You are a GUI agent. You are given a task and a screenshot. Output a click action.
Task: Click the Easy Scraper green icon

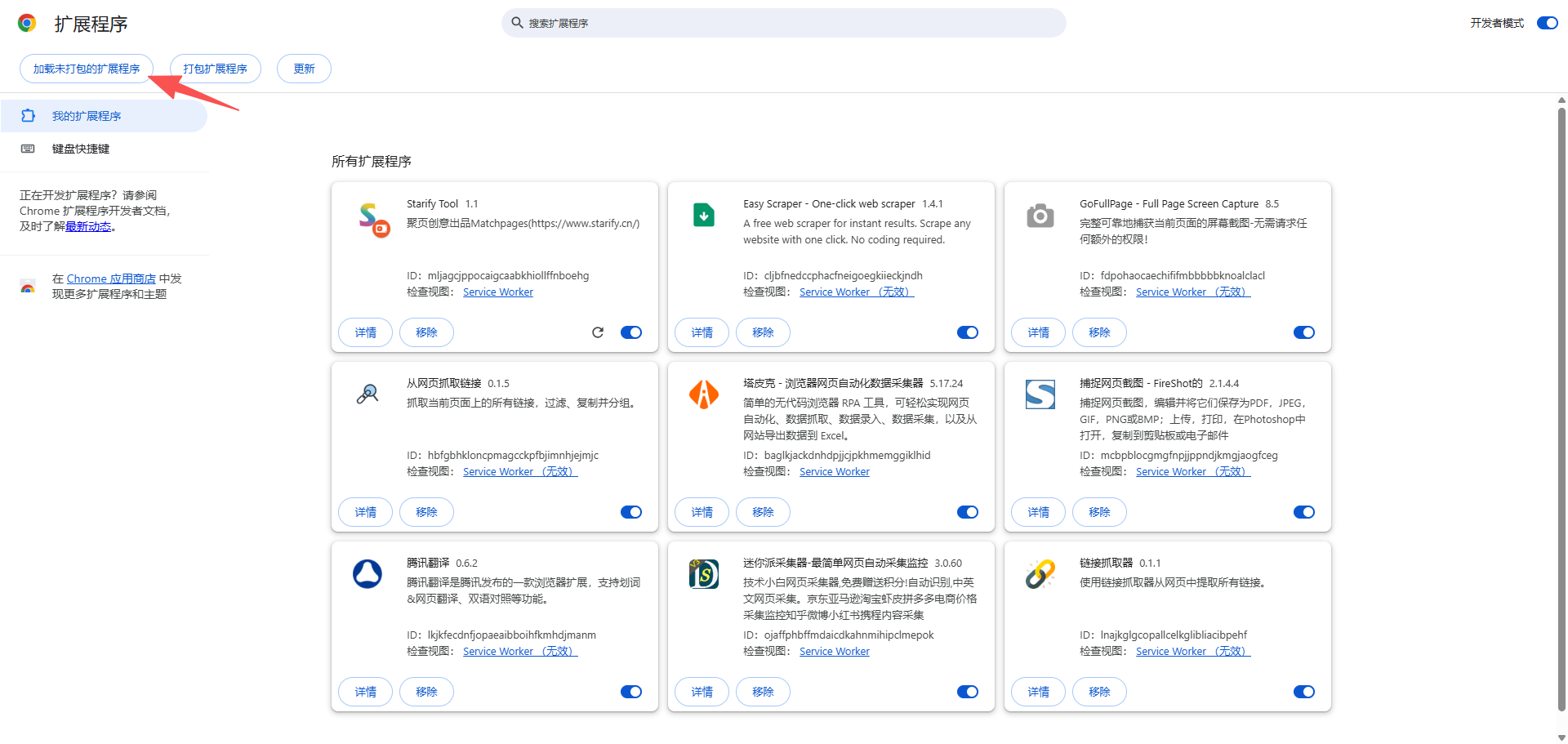point(704,215)
